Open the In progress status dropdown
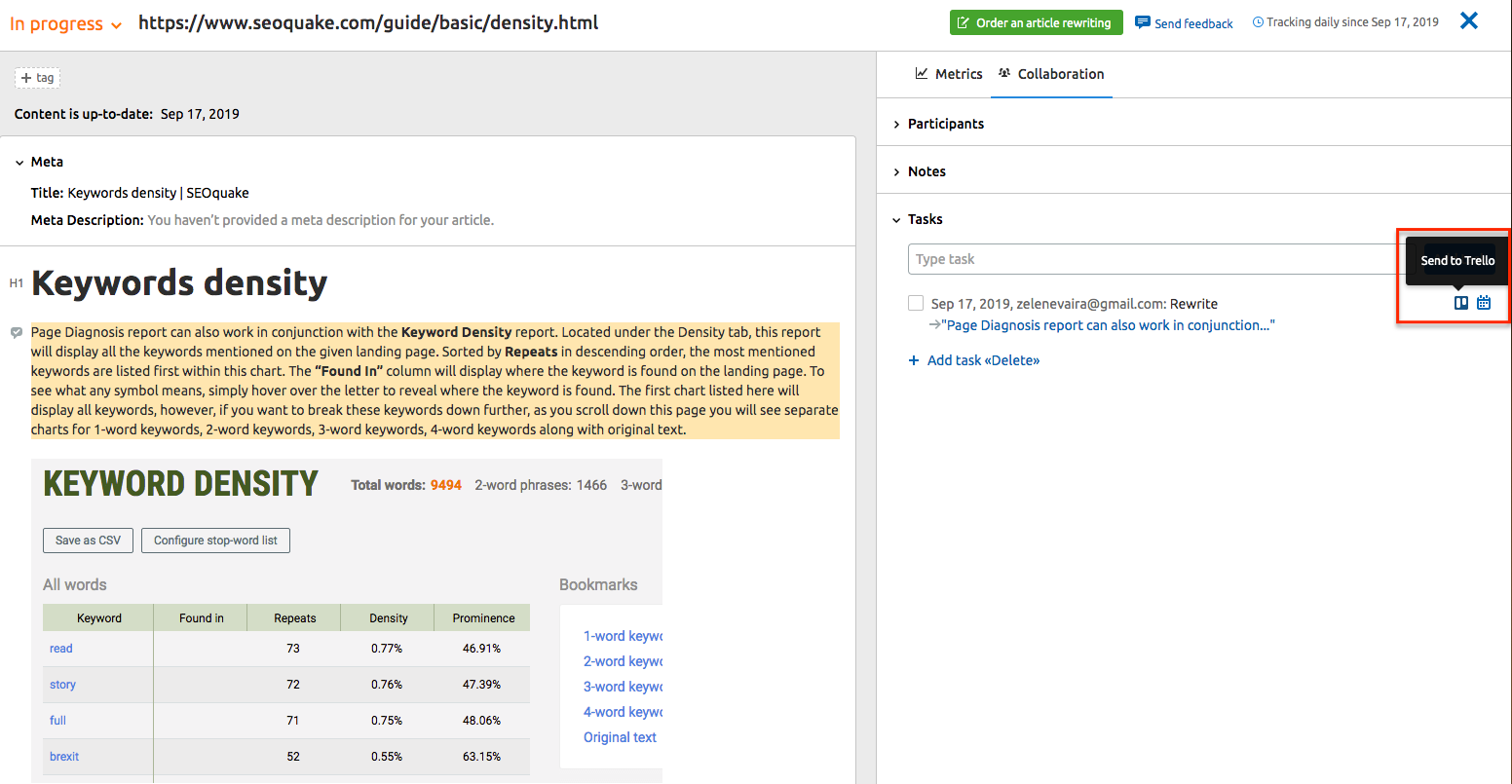The image size is (1512, 784). click(65, 24)
